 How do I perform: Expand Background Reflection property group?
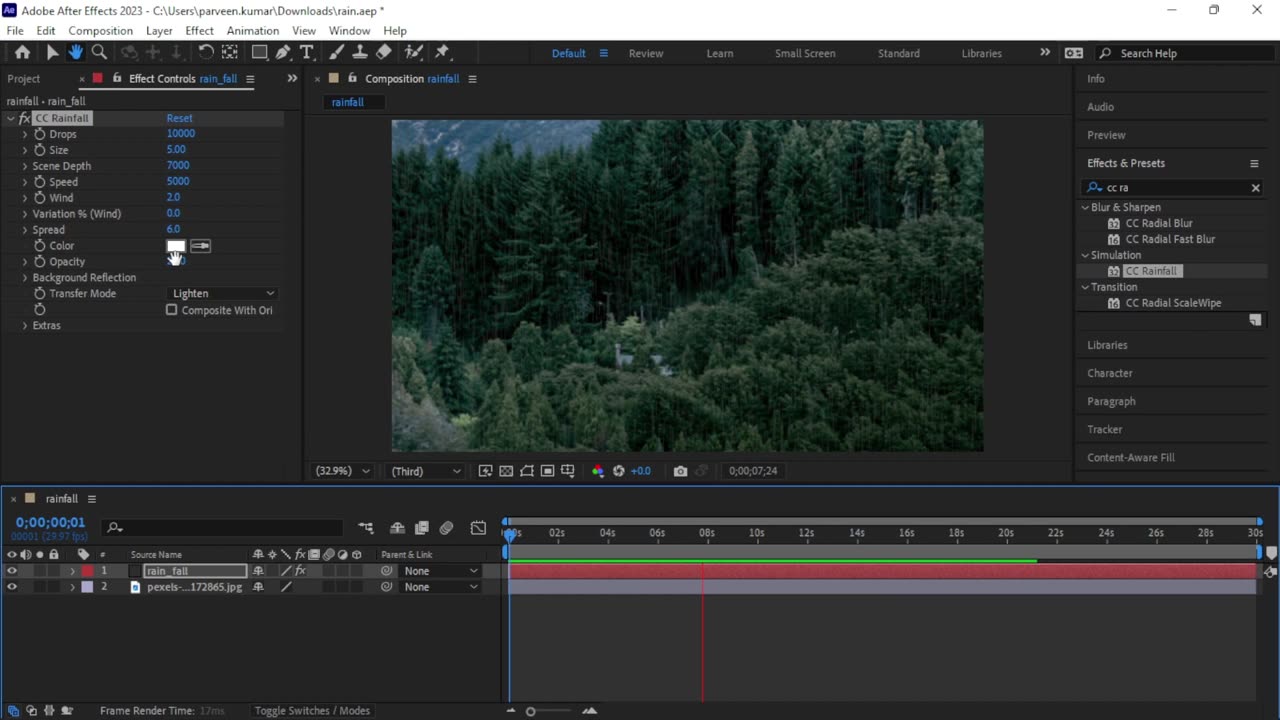coord(25,278)
